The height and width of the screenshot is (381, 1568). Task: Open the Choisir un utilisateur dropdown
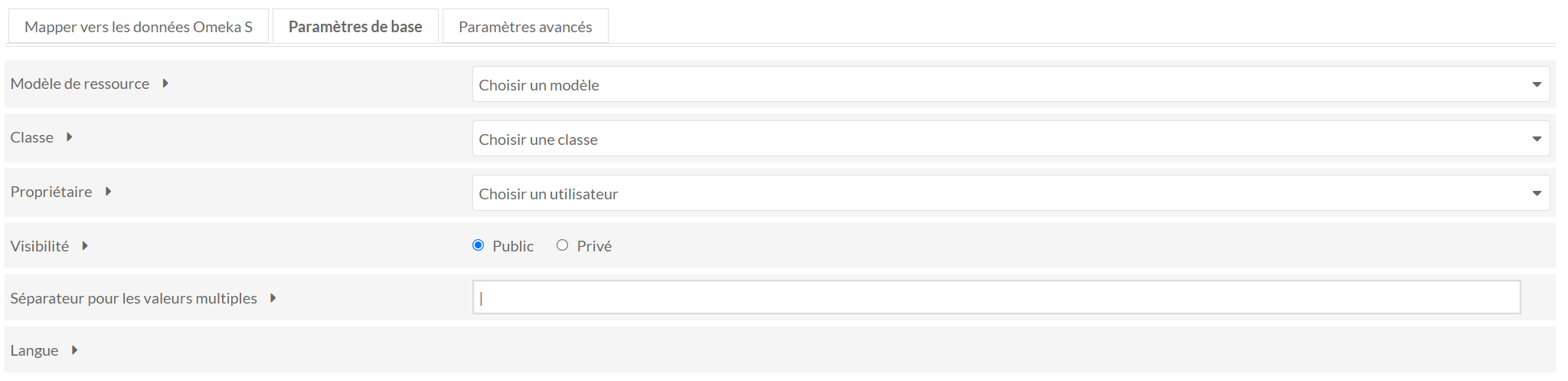[1011, 193]
